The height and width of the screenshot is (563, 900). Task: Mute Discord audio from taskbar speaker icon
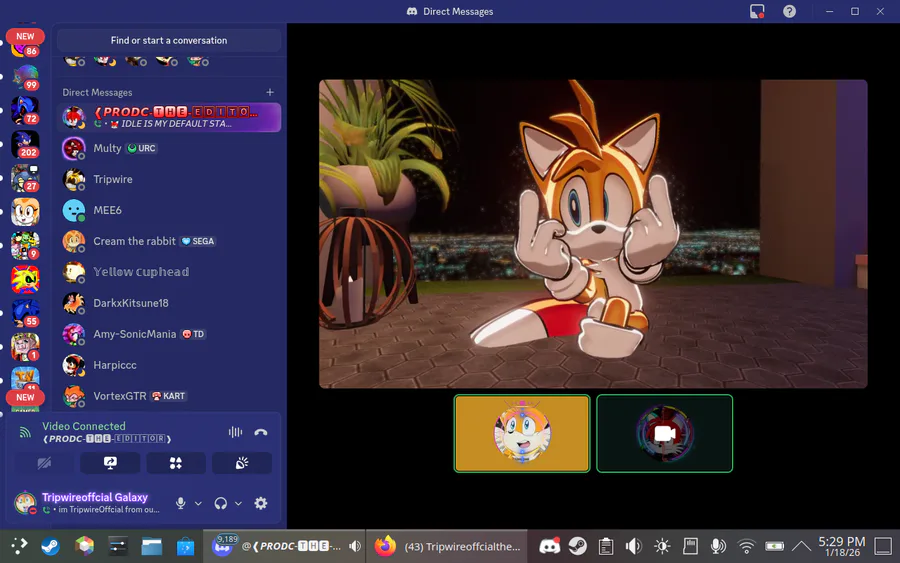point(355,546)
